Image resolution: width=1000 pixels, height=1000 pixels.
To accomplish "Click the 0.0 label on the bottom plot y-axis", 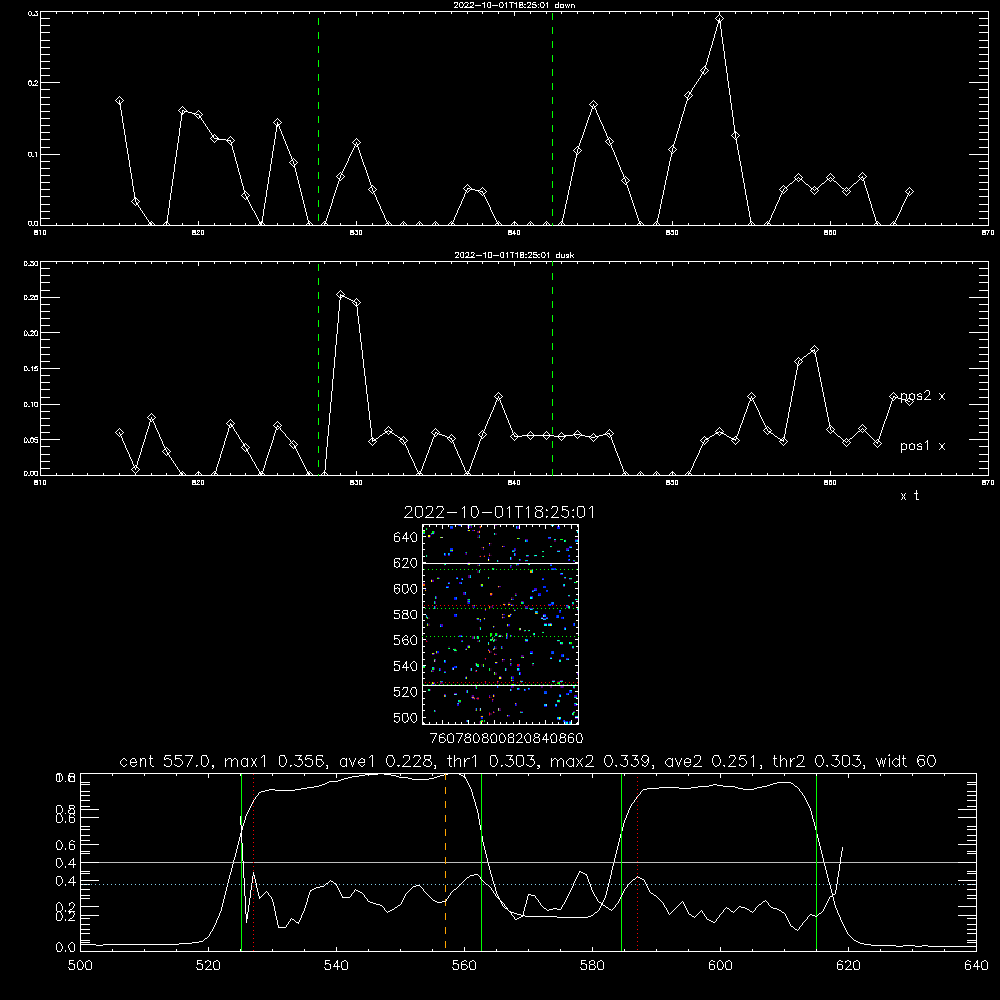I will point(65,948).
